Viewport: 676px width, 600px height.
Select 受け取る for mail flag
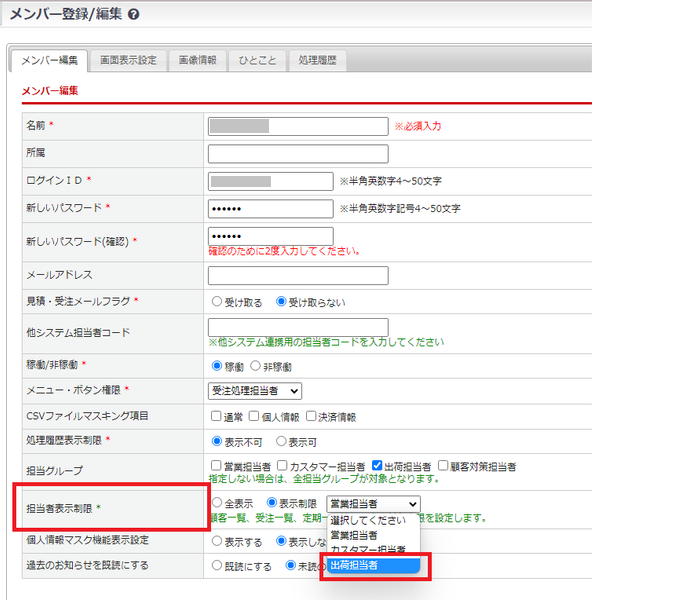coord(217,301)
